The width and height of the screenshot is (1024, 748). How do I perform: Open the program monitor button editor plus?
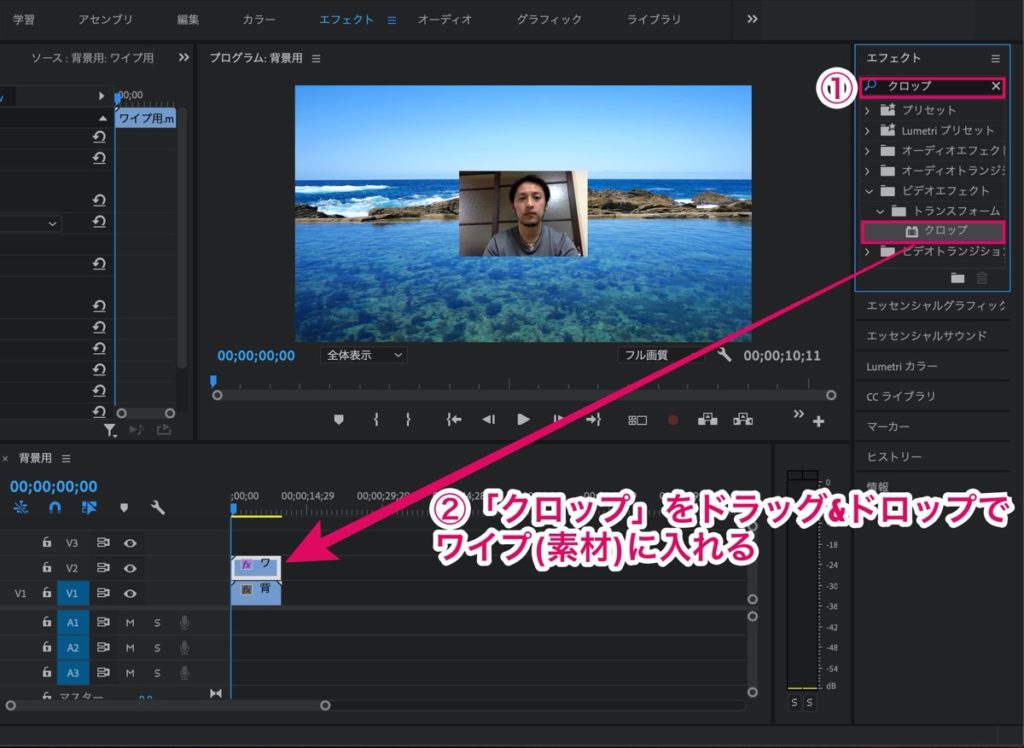point(818,422)
